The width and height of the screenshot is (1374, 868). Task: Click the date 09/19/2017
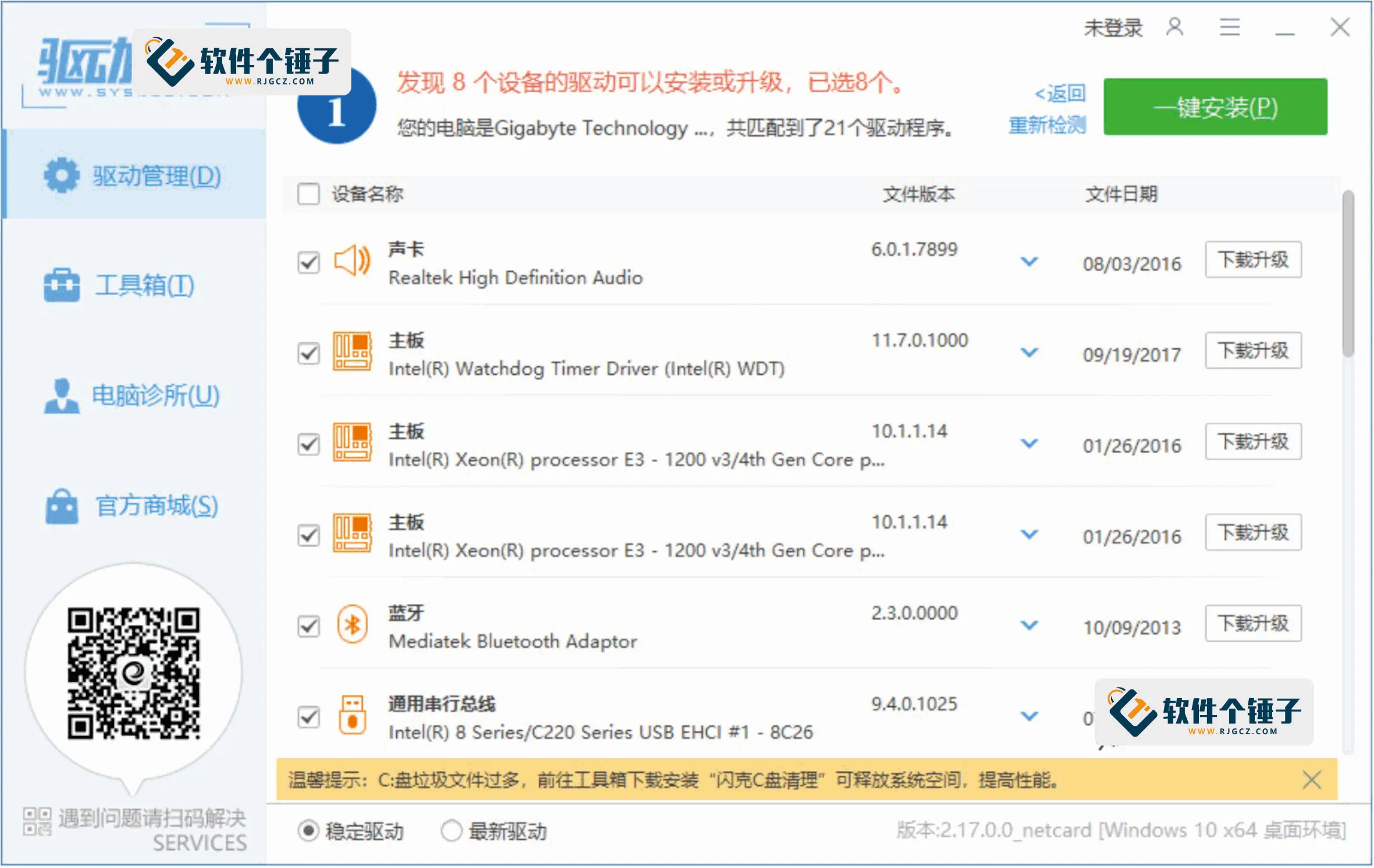click(1131, 355)
